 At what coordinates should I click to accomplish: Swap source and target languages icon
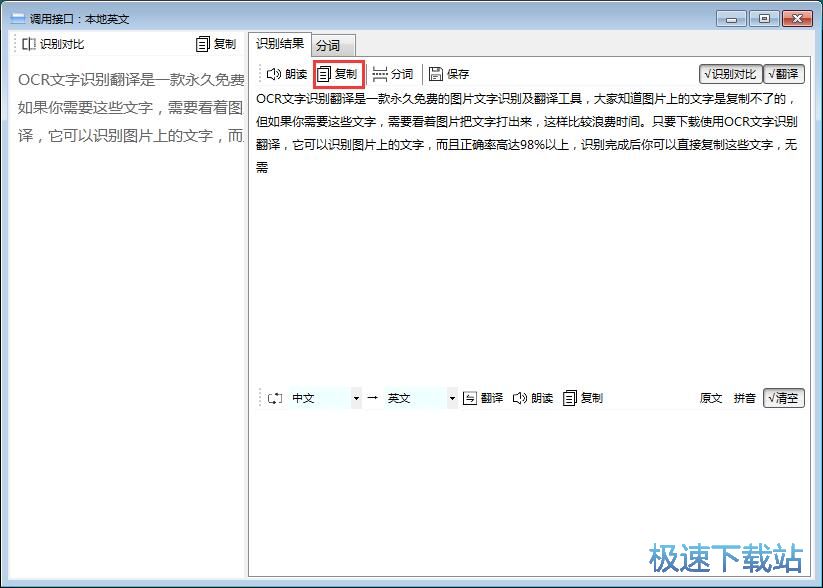[x=275, y=398]
